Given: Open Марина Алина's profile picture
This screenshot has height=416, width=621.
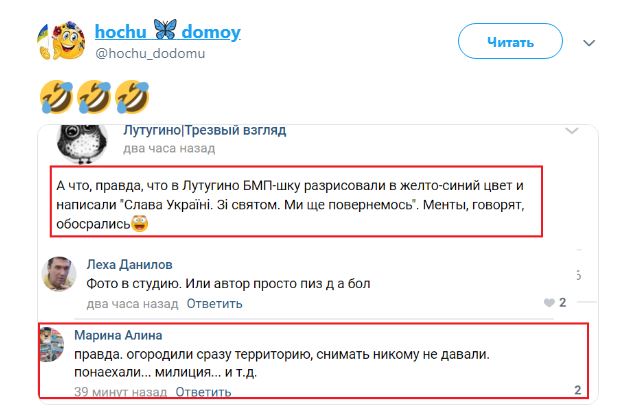Looking at the screenshot, I should [51, 345].
